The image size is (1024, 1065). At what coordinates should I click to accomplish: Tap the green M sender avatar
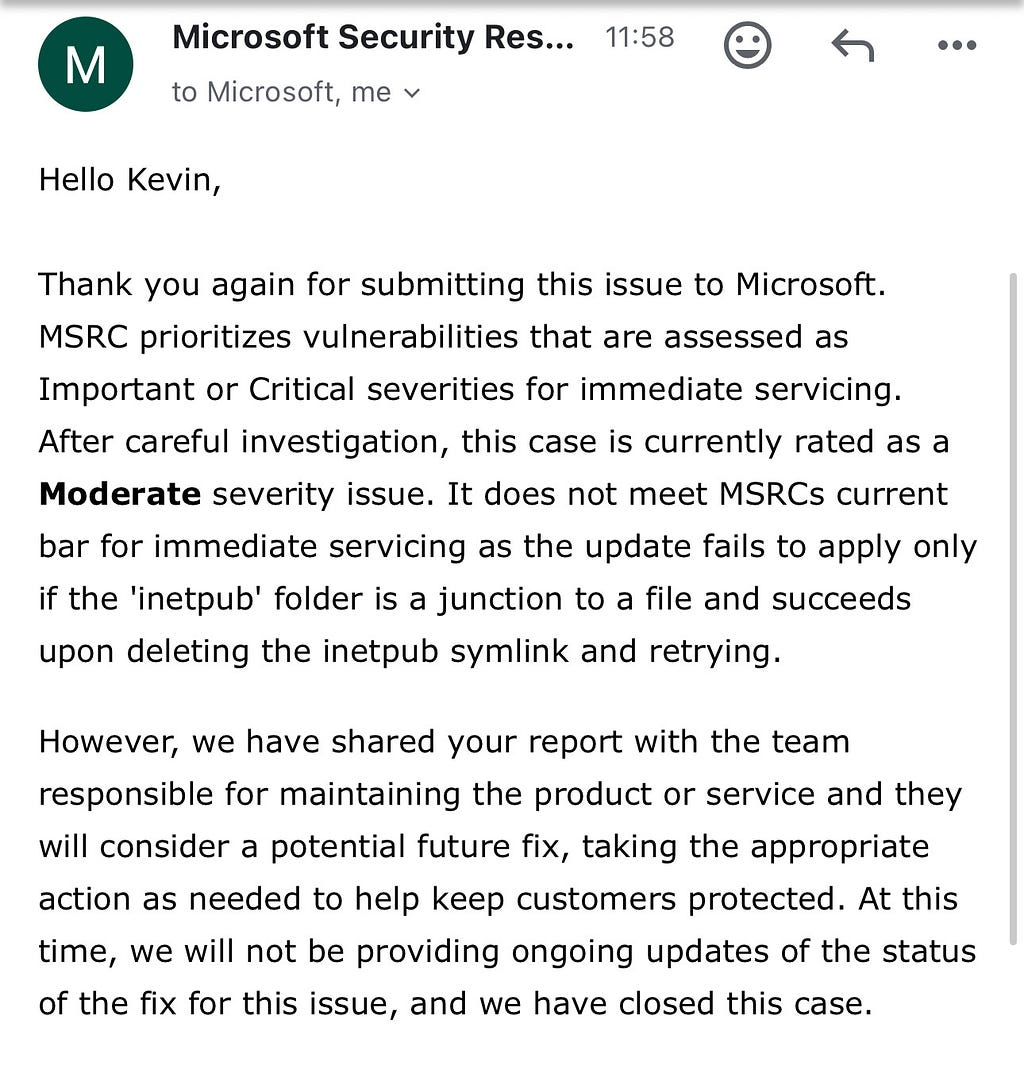click(86, 65)
